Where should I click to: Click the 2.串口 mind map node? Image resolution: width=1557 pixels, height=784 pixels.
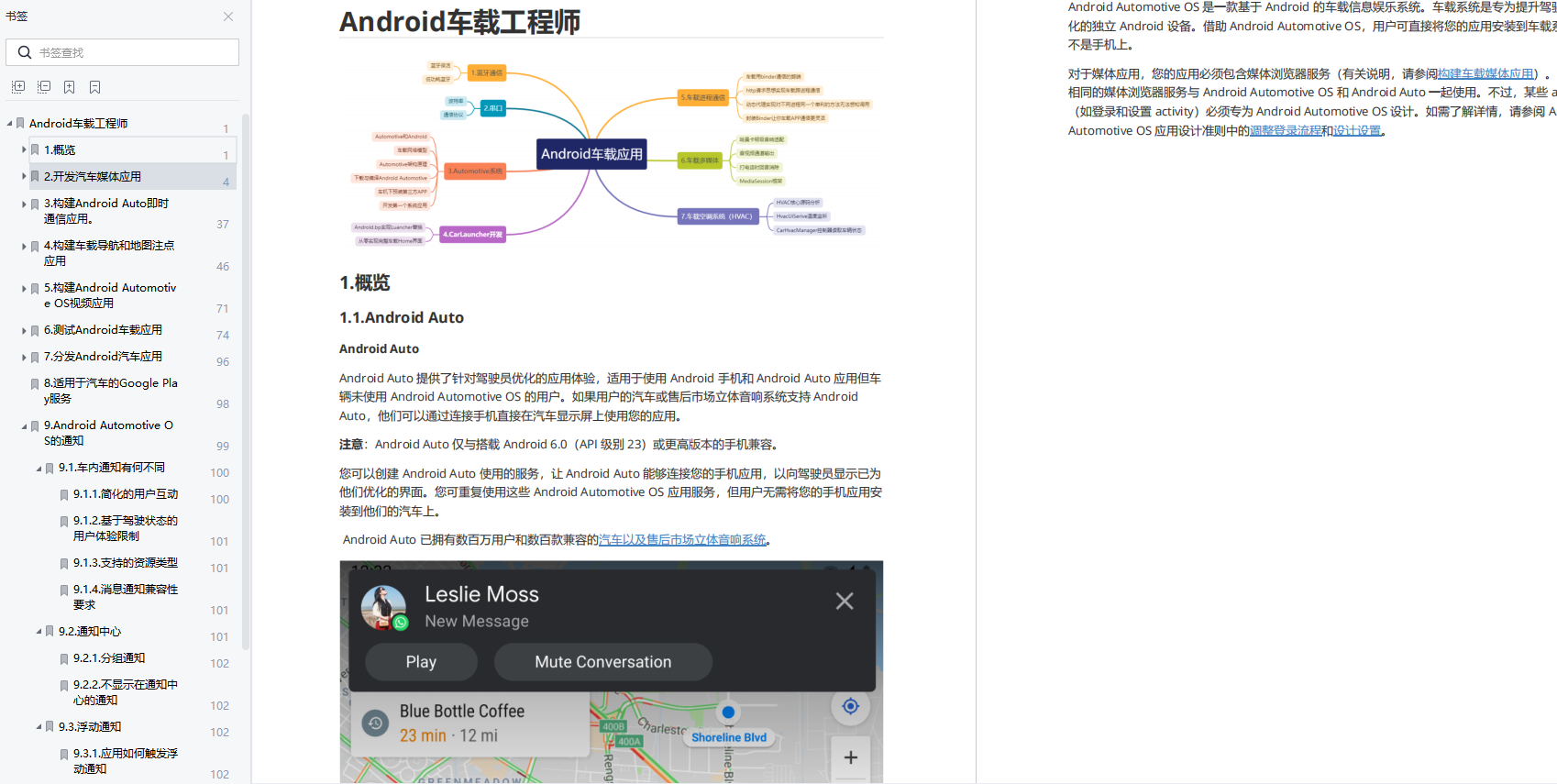pyautogui.click(x=493, y=108)
